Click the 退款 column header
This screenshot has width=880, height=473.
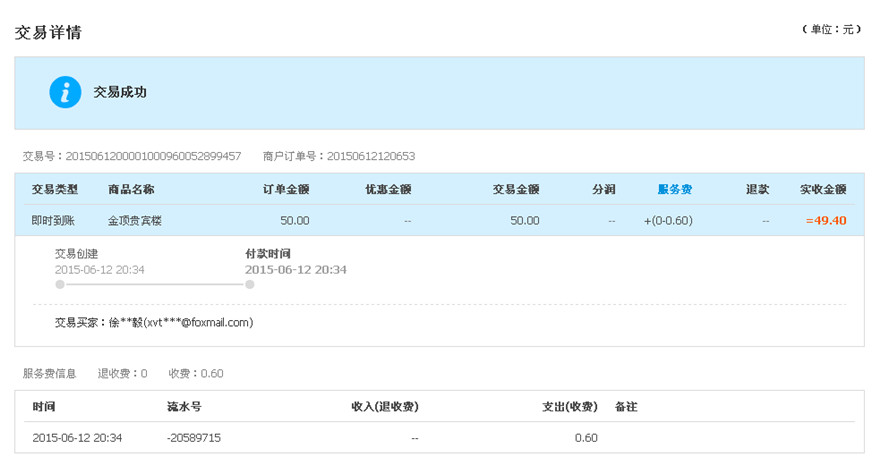click(757, 190)
